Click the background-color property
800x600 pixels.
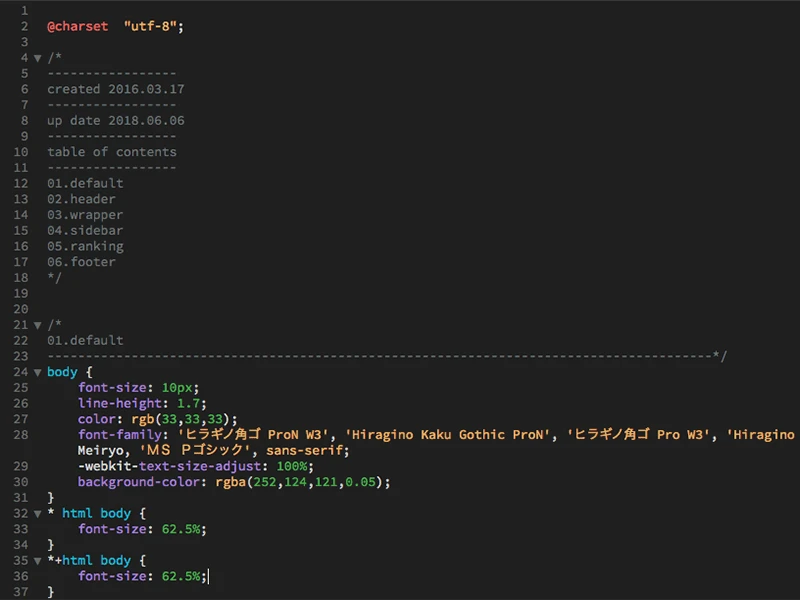(x=139, y=482)
